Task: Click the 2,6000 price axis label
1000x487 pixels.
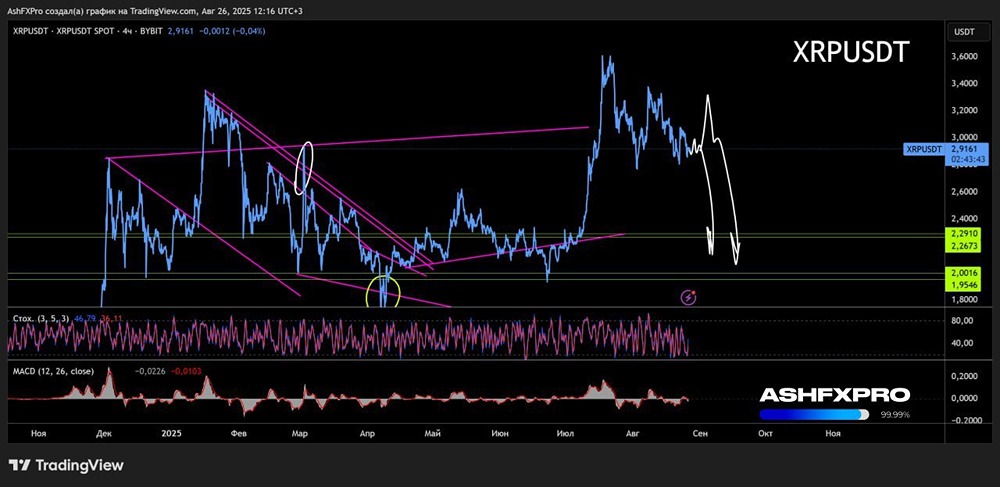Action: [964, 191]
